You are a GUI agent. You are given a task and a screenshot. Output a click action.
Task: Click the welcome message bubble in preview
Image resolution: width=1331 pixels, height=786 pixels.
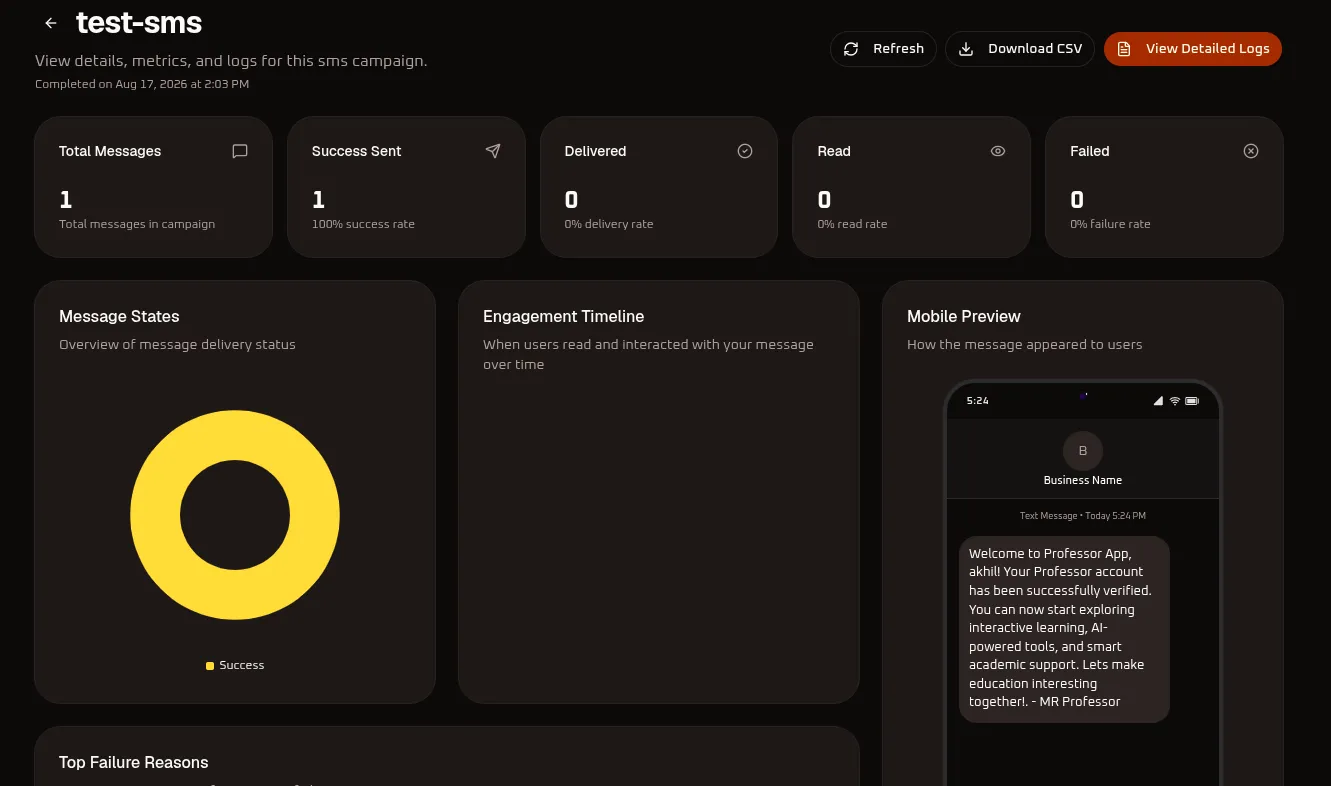1064,629
